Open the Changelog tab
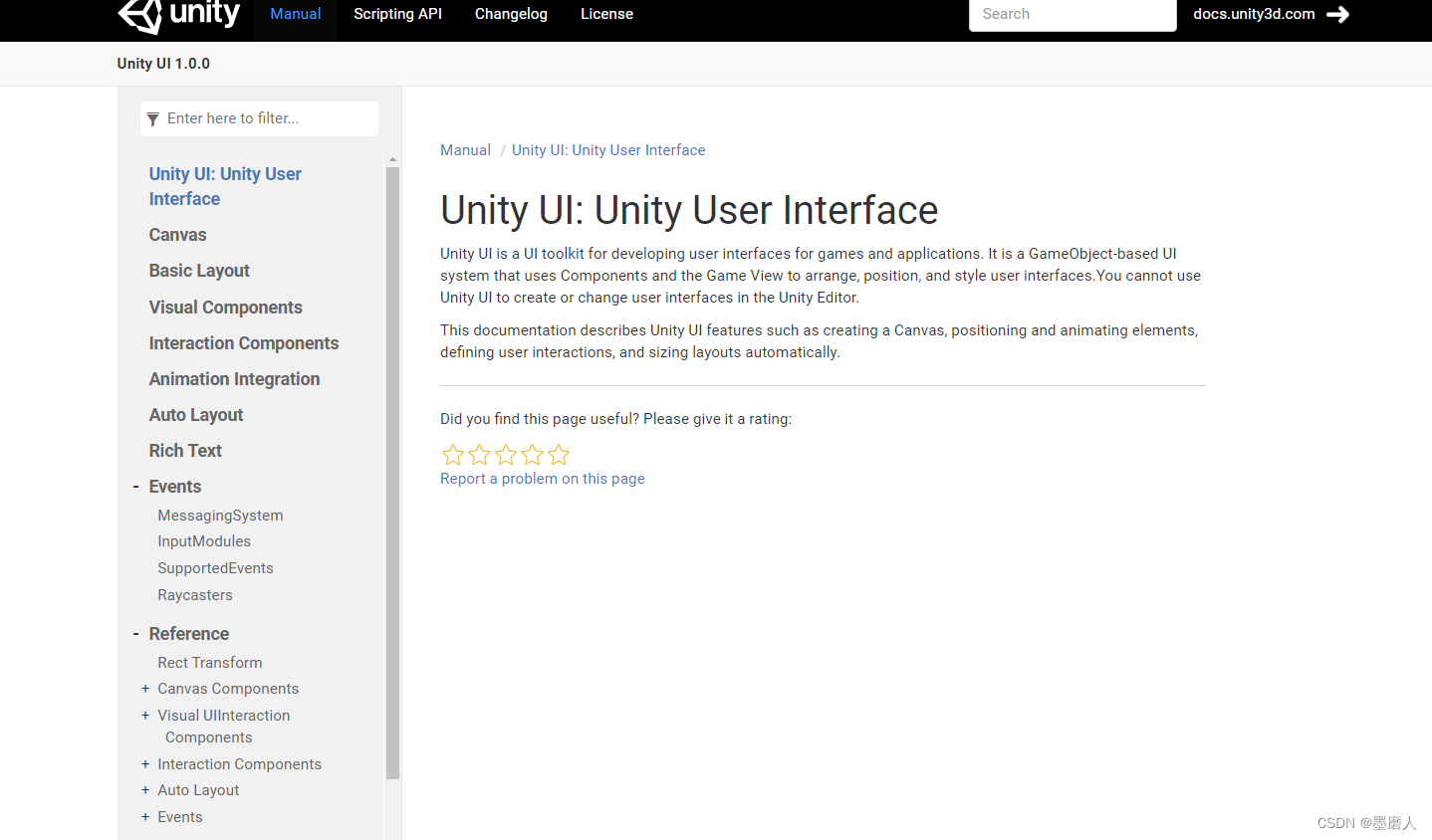Viewport: 1432px width, 840px height. point(511,14)
